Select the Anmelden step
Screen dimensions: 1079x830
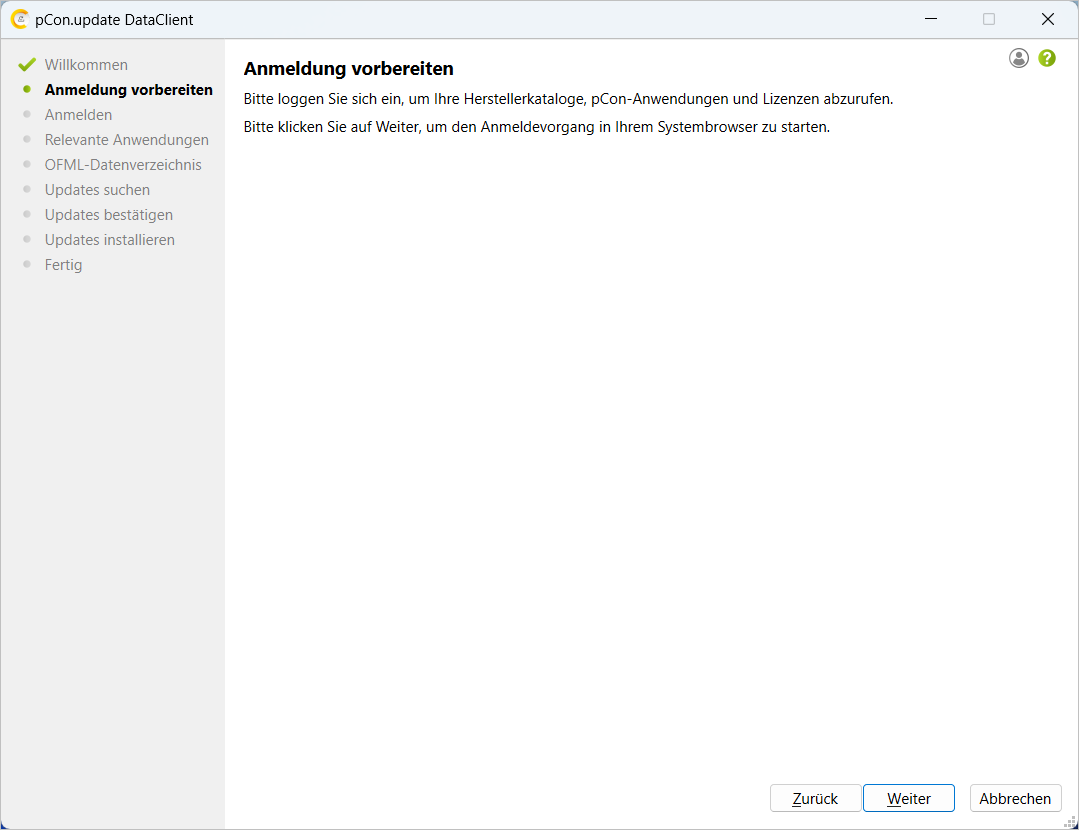pos(78,115)
